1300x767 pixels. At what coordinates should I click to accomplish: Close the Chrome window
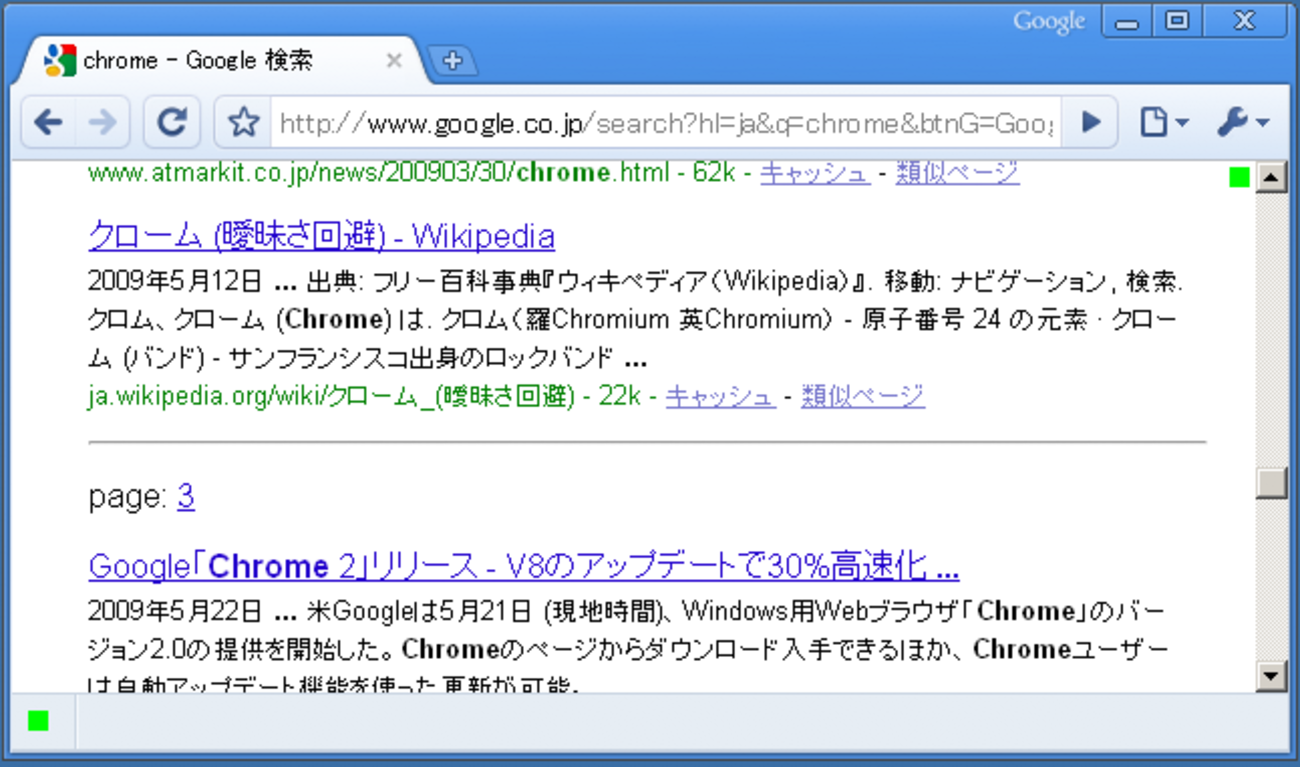coord(1245,21)
